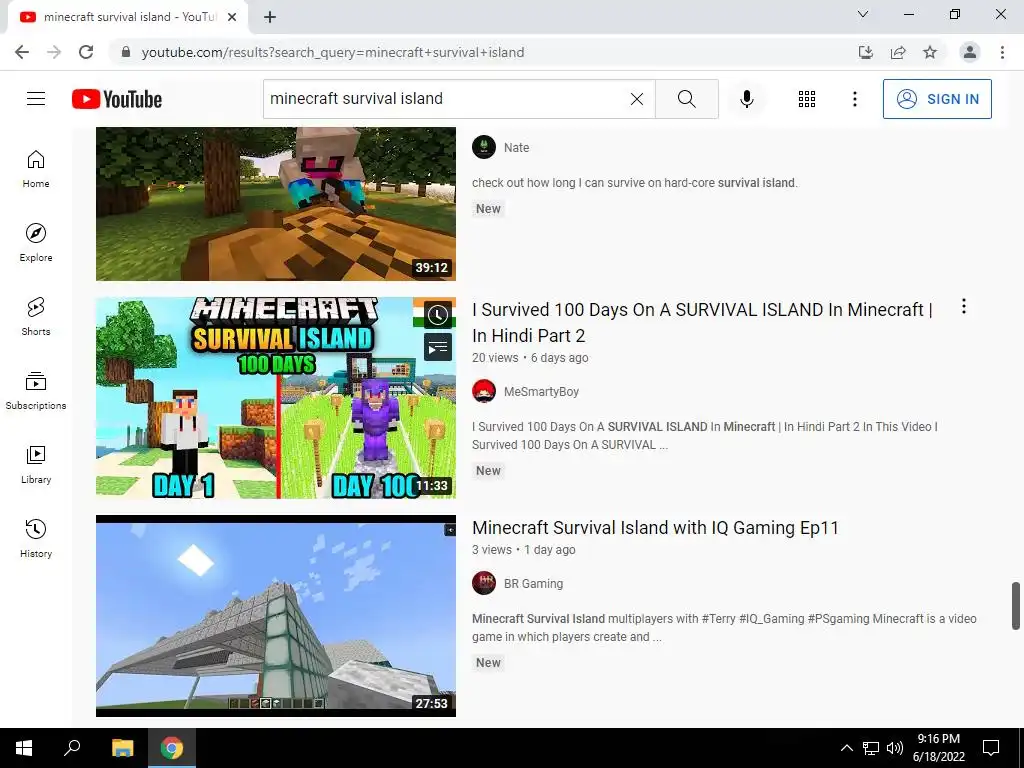
Task: Open the network icon in system tray
Action: (871, 748)
